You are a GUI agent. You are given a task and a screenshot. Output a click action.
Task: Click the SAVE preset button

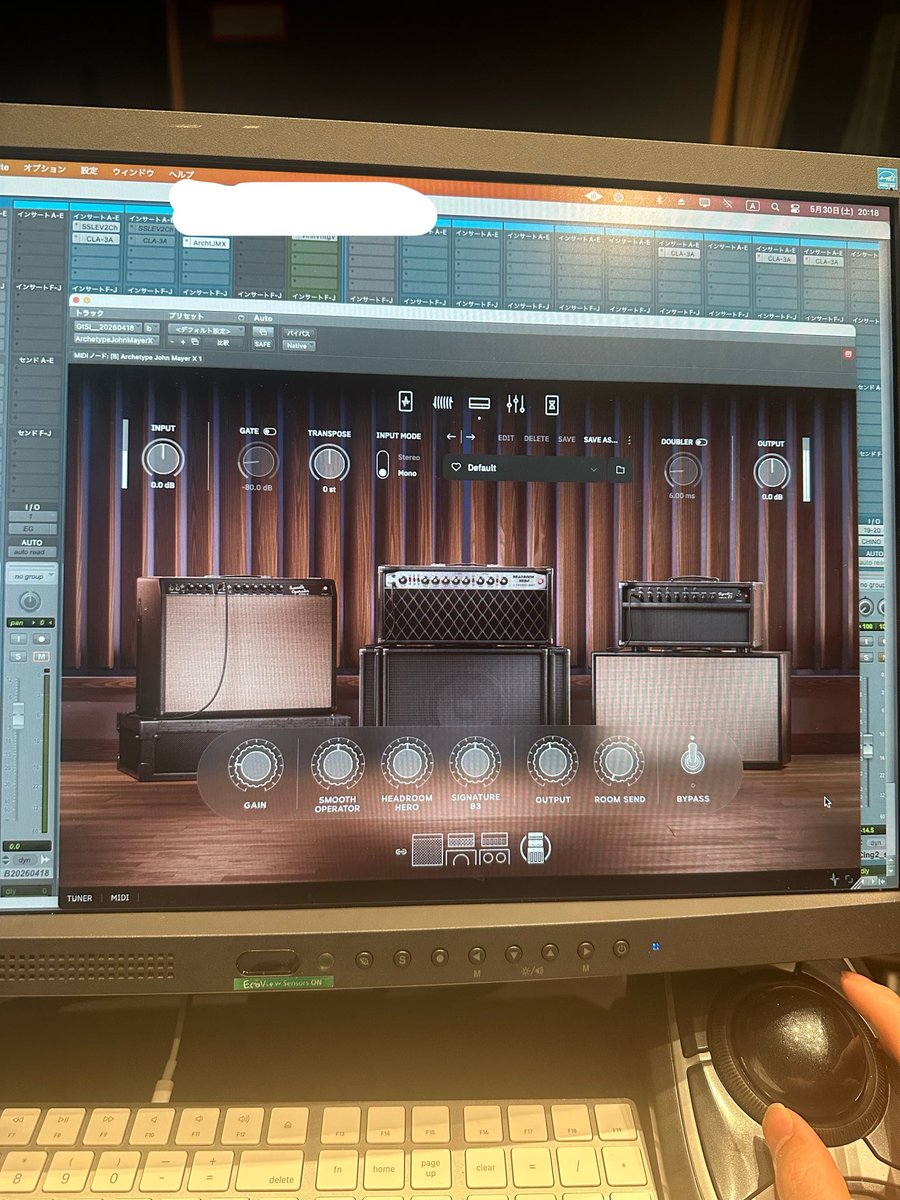click(x=566, y=439)
